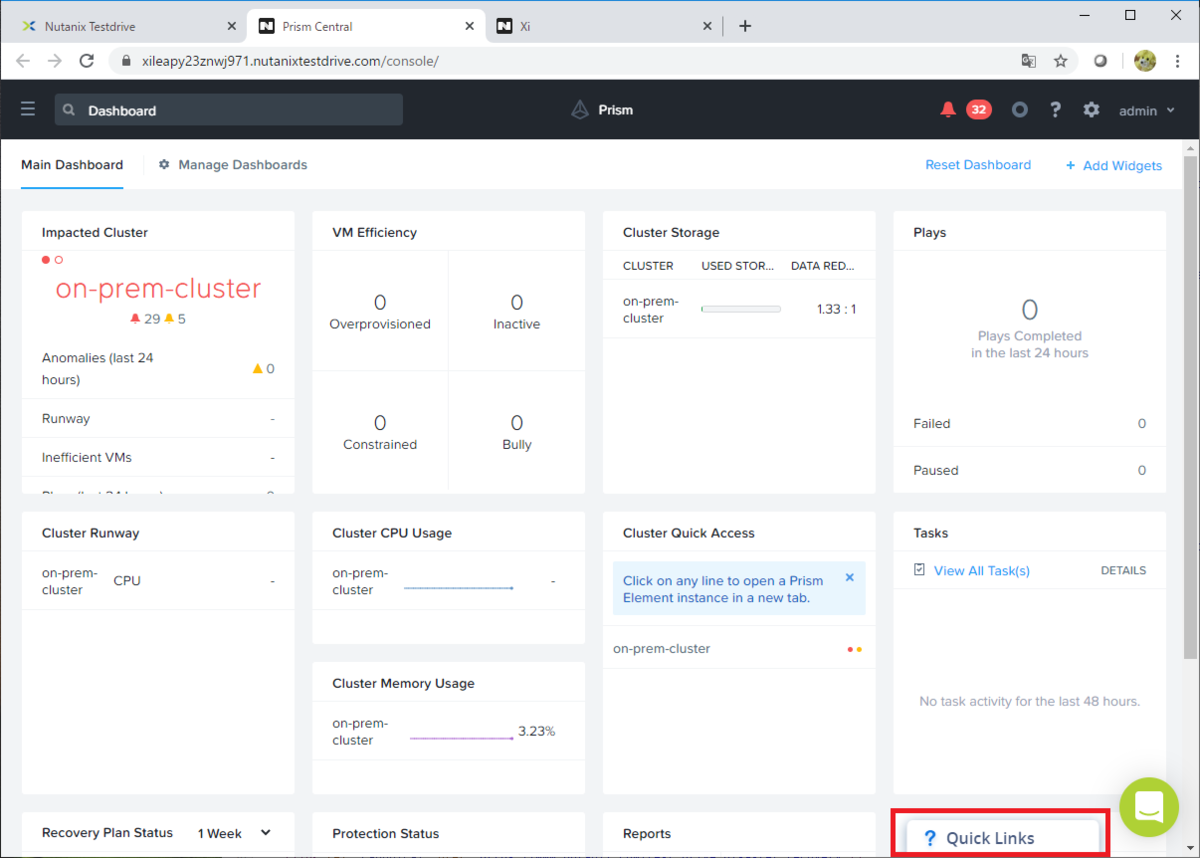Click the translate page icon

click(x=1029, y=61)
